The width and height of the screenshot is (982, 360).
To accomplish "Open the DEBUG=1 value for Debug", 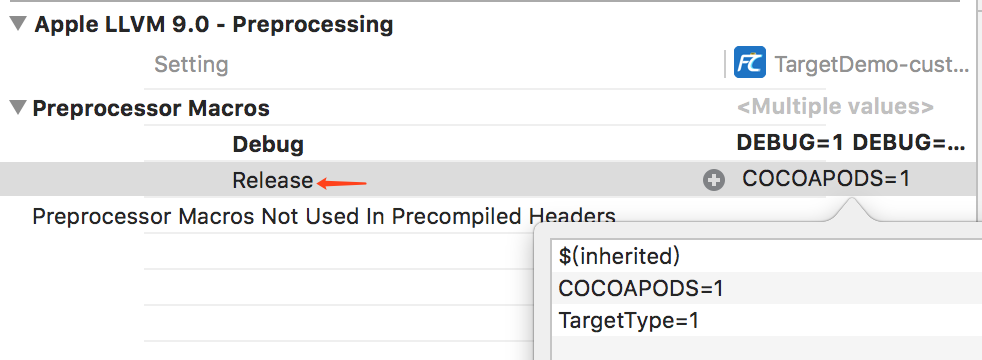I will pos(850,143).
